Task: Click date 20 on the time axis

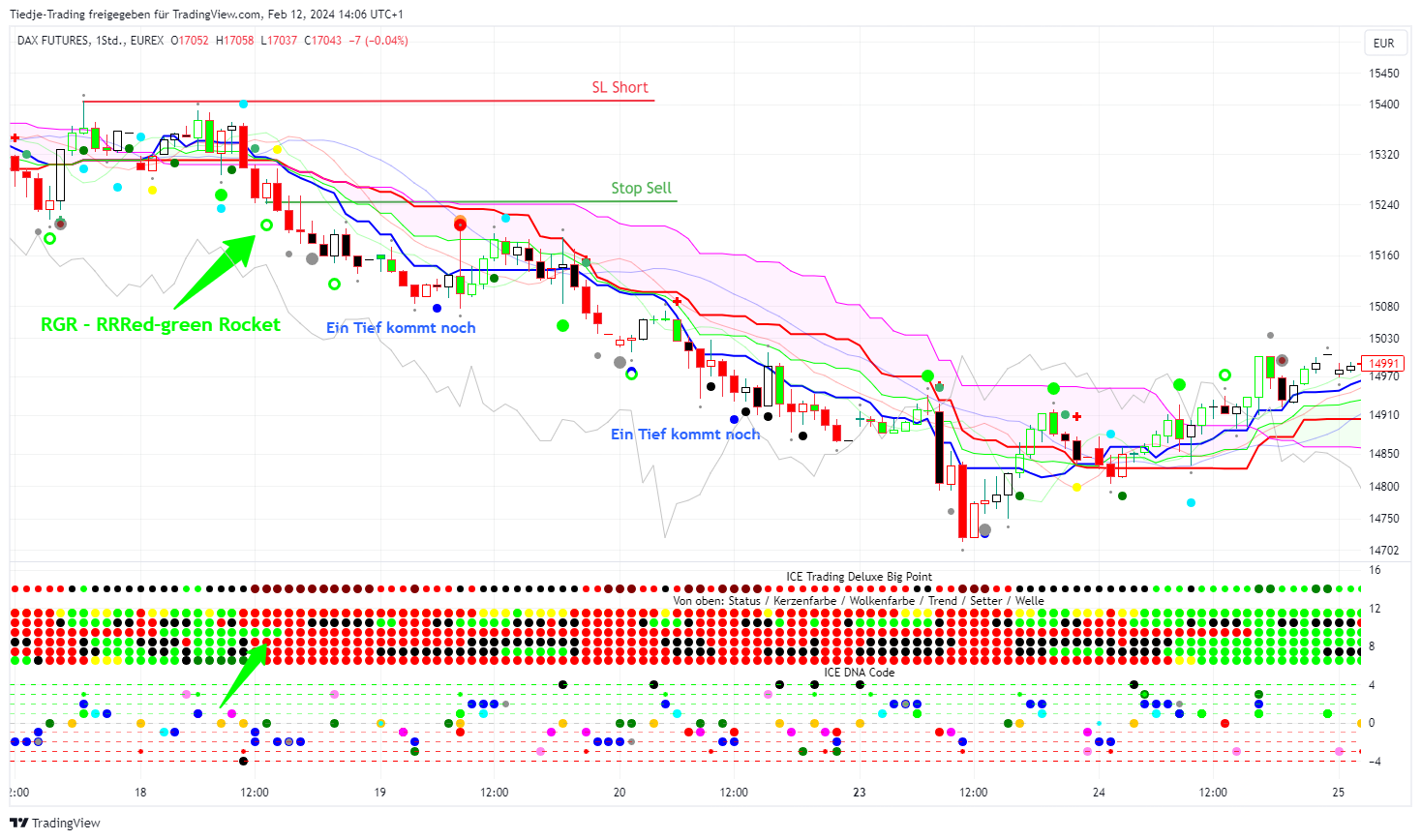Action: point(620,792)
